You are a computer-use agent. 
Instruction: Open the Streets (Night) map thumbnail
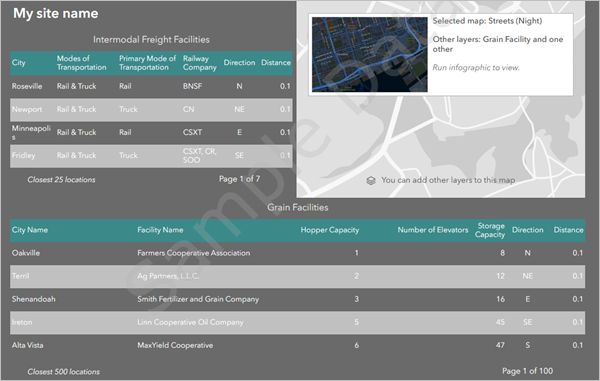[x=370, y=54]
